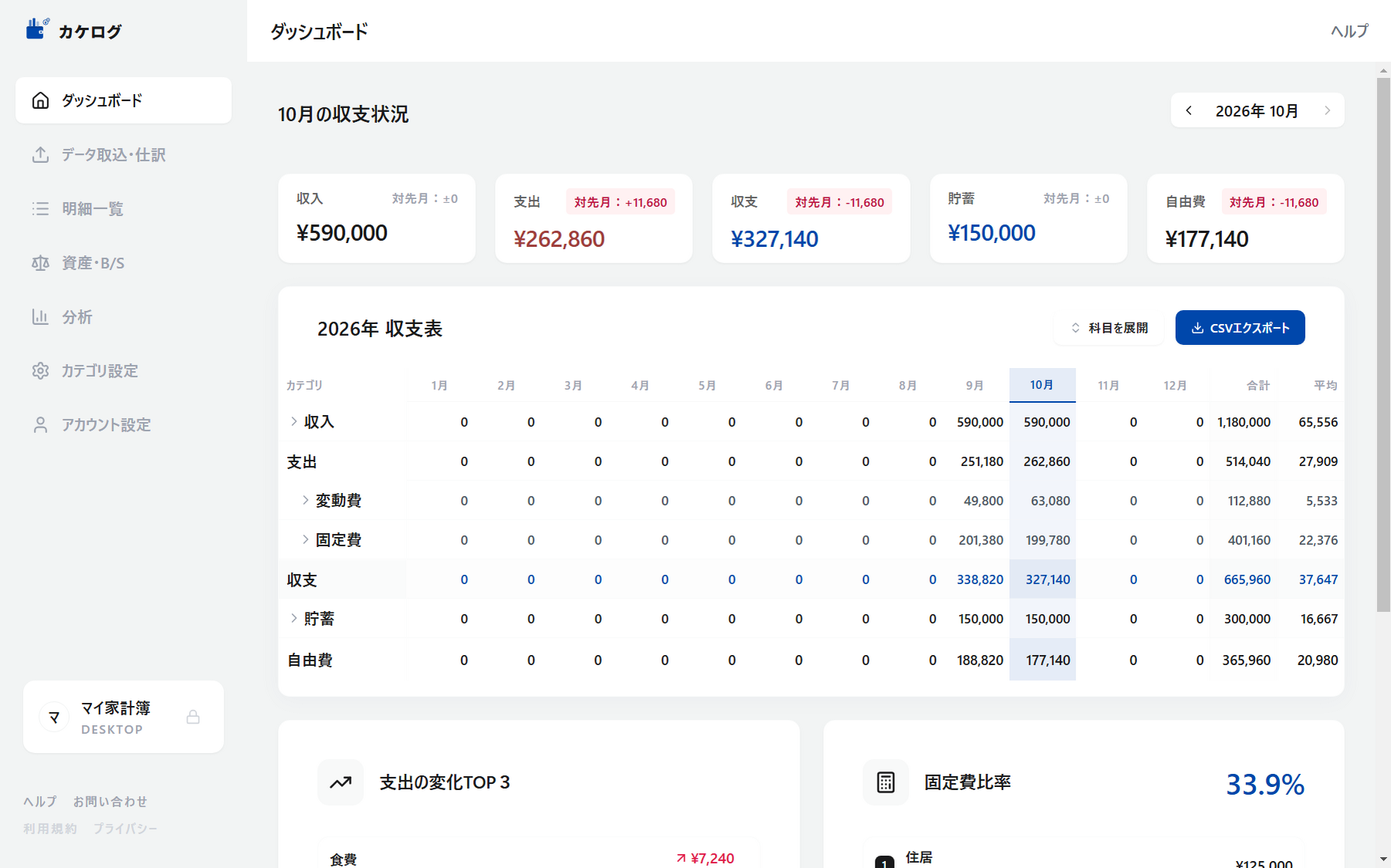This screenshot has height=868, width=1391.
Task: Click 科目を展開 to expand categories
Action: (x=1109, y=328)
